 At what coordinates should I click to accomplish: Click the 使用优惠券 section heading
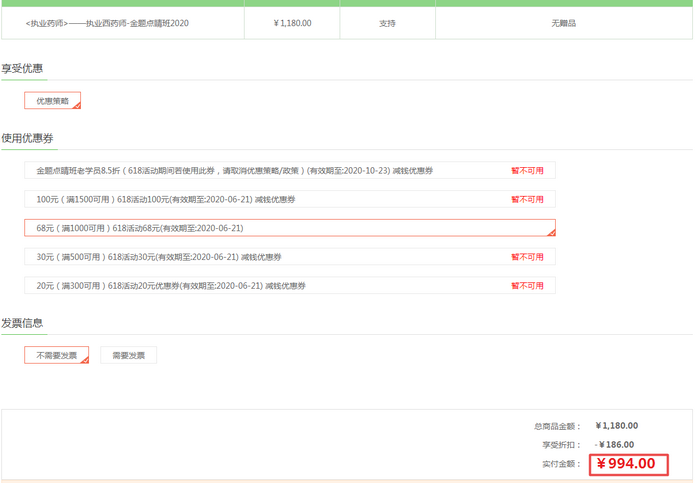pyautogui.click(x=27, y=138)
